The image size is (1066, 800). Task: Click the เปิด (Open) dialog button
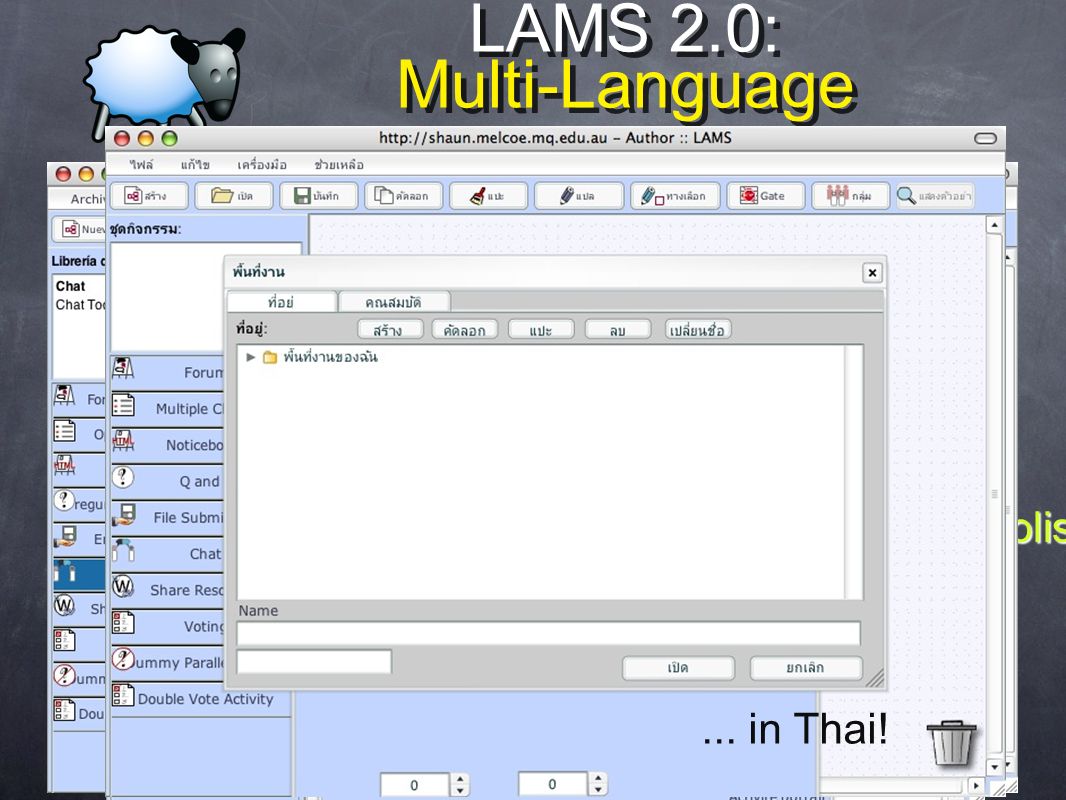(678, 667)
